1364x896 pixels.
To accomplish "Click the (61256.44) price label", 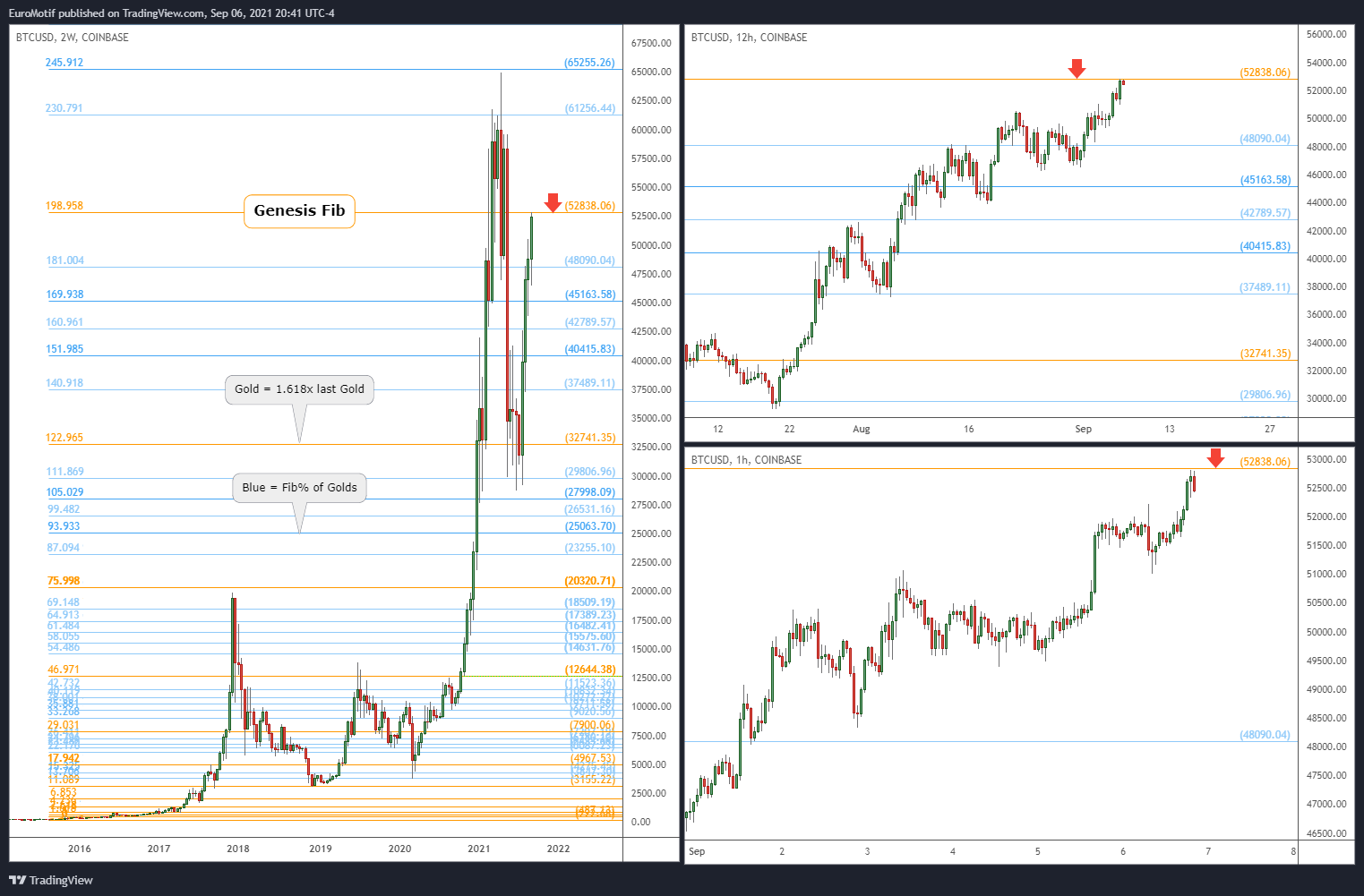I will pyautogui.click(x=590, y=108).
